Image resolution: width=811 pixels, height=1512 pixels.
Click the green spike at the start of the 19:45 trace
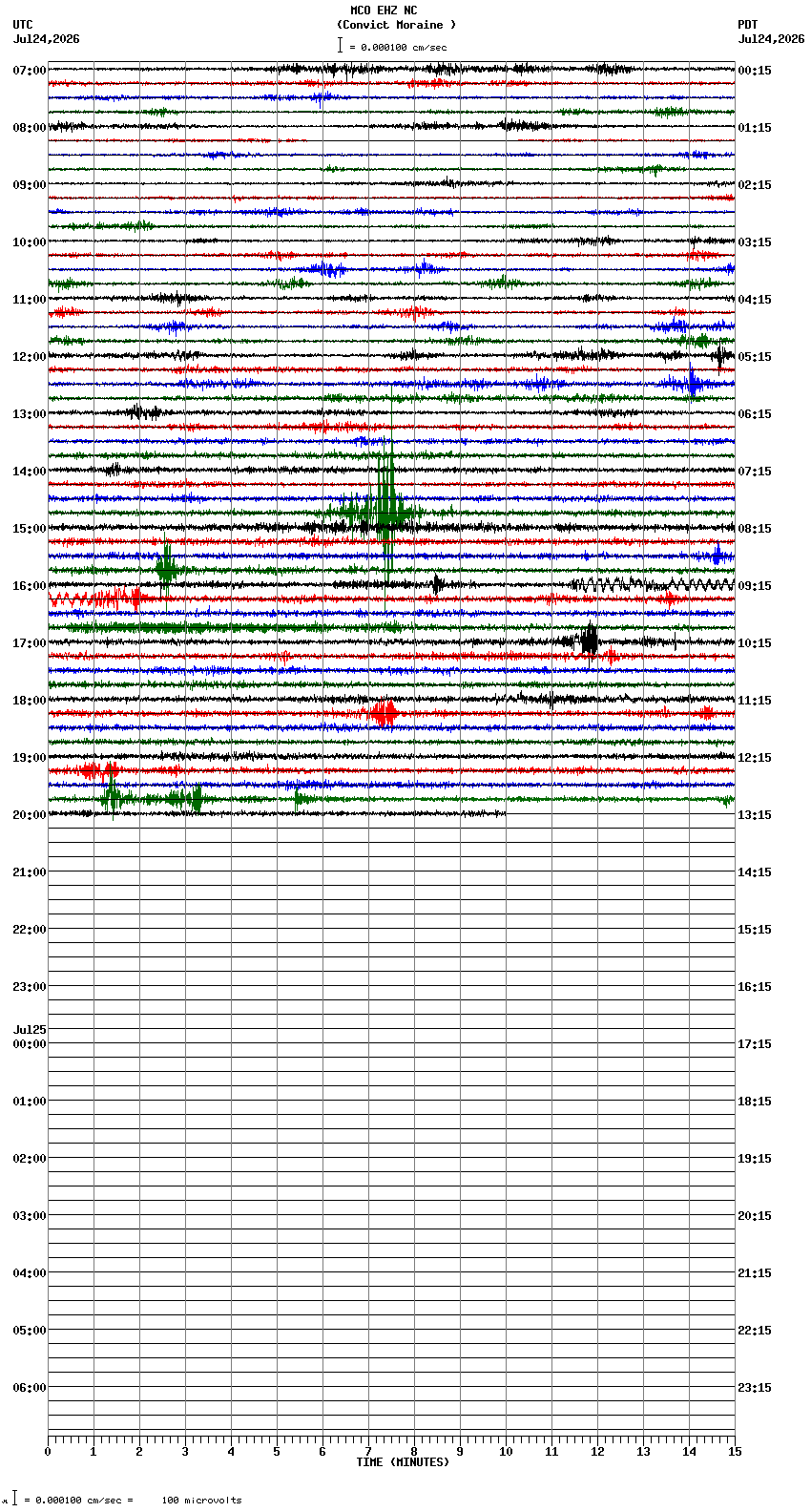112,797
